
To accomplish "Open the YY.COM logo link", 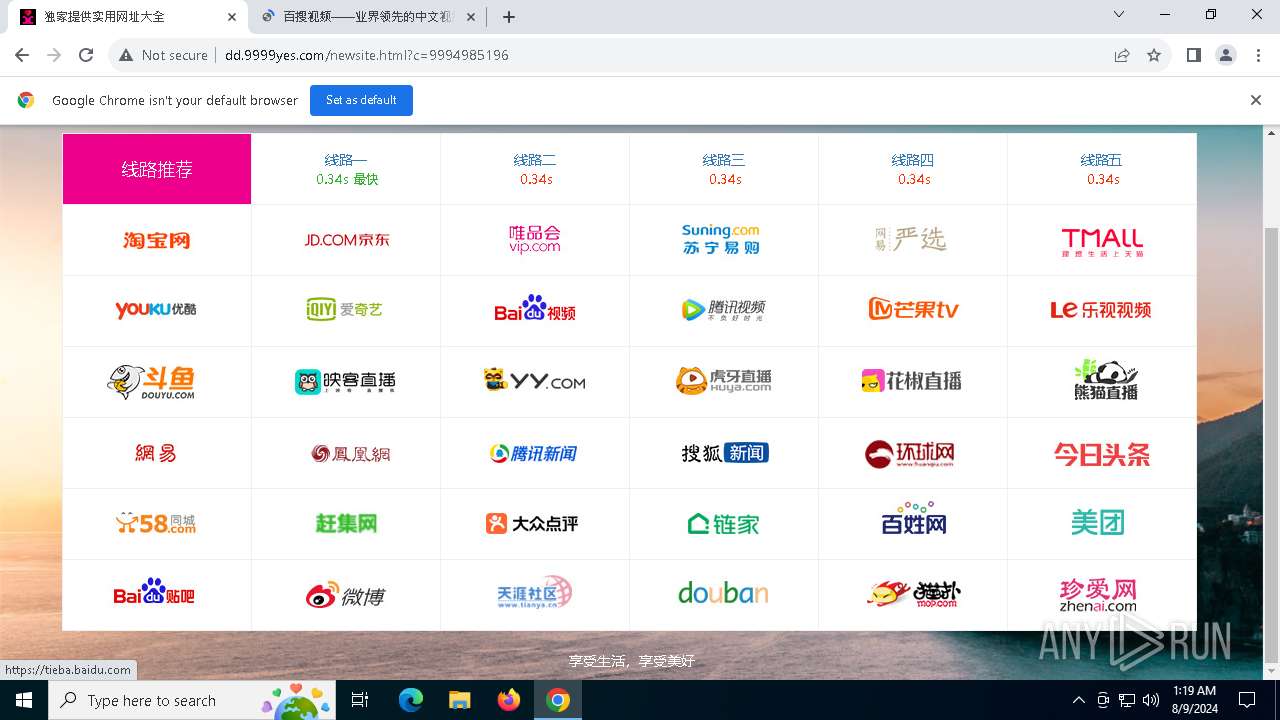I will (x=535, y=381).
